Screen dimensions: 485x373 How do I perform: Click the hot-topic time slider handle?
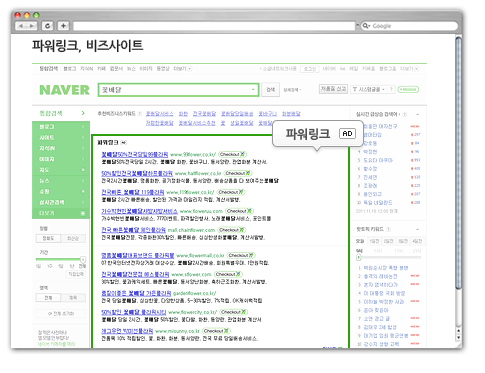tap(359, 257)
